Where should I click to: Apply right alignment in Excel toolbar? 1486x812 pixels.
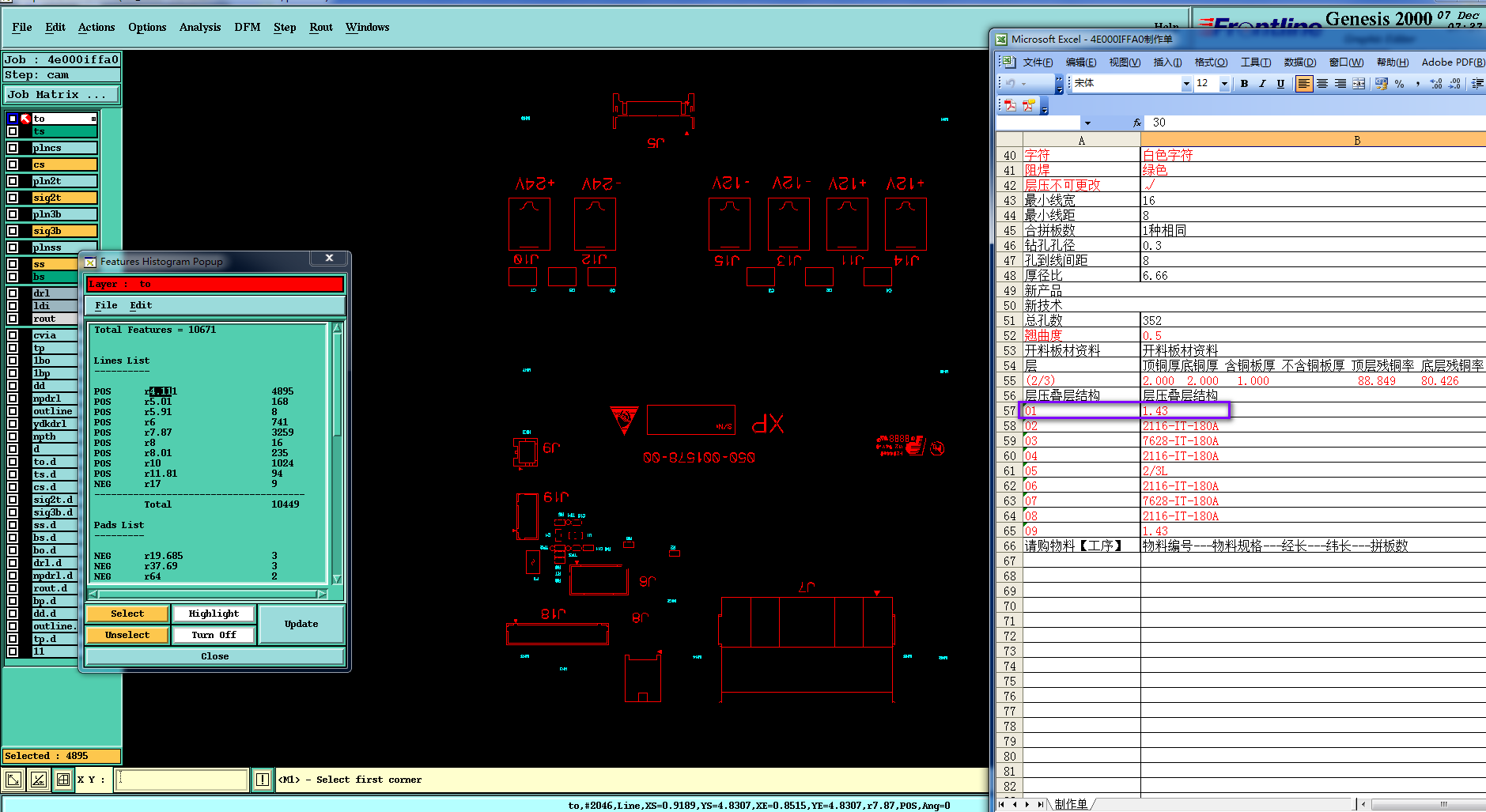pyautogui.click(x=1340, y=84)
